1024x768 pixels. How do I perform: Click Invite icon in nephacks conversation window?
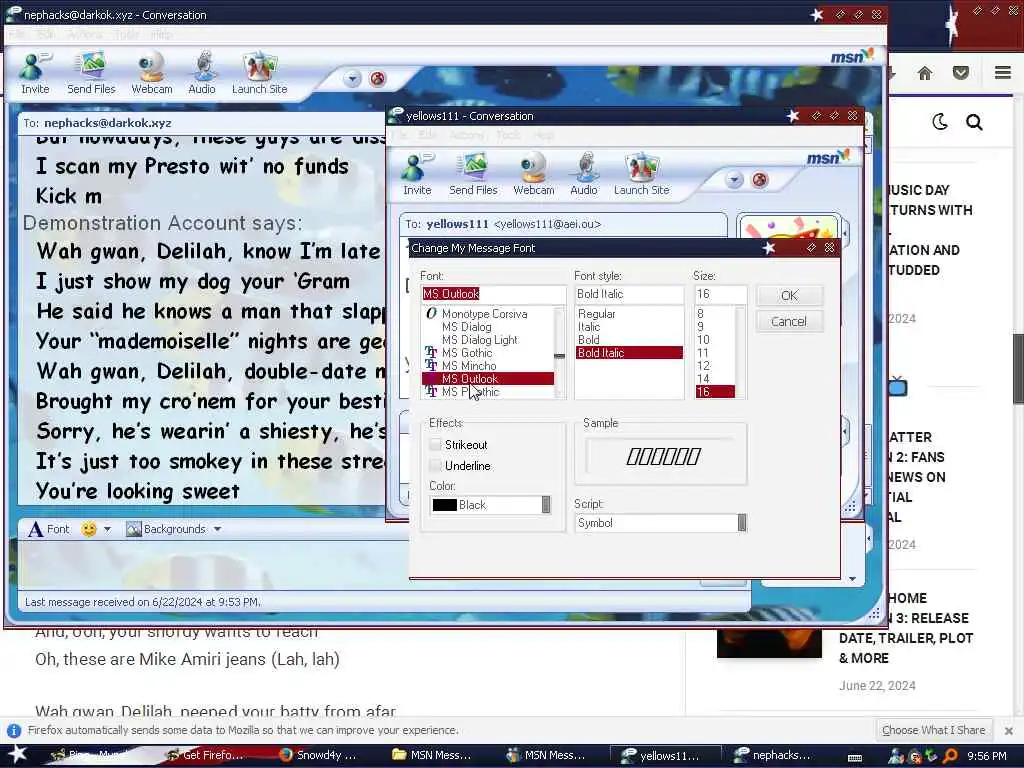(x=35, y=72)
